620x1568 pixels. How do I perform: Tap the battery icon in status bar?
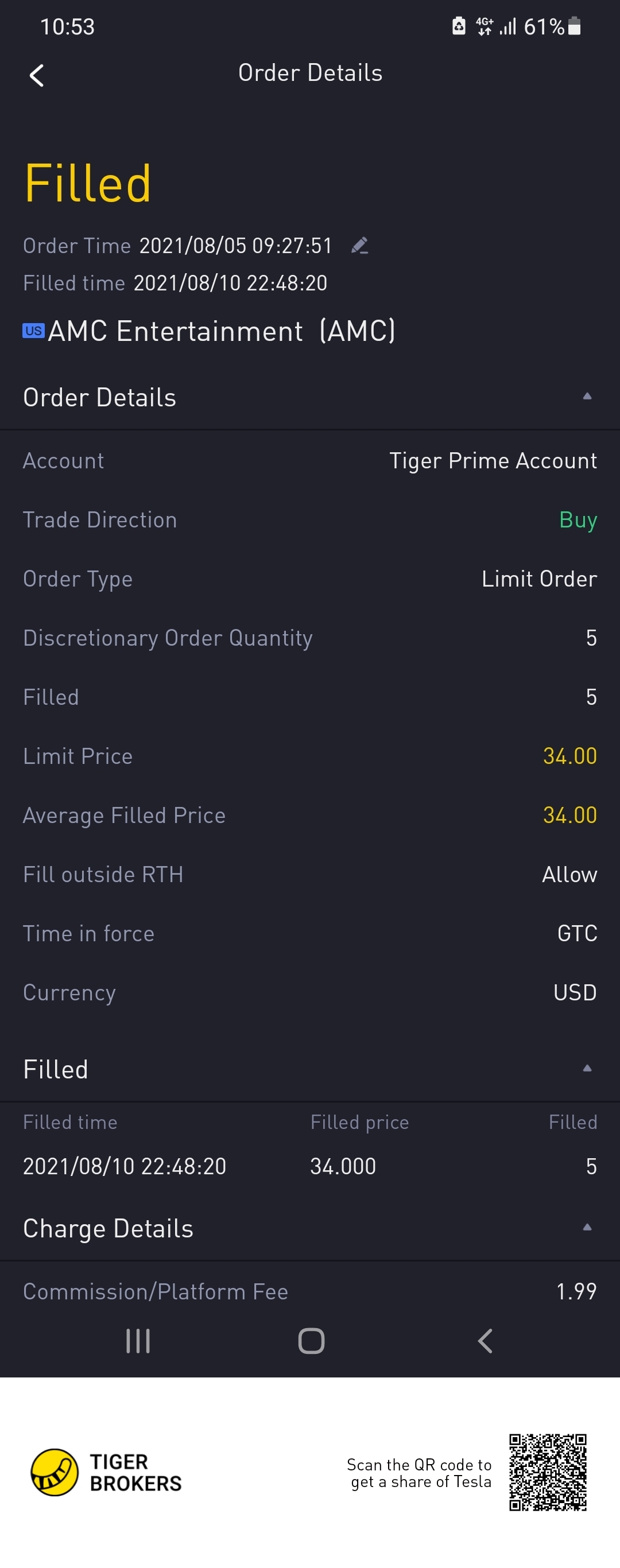pos(573,26)
